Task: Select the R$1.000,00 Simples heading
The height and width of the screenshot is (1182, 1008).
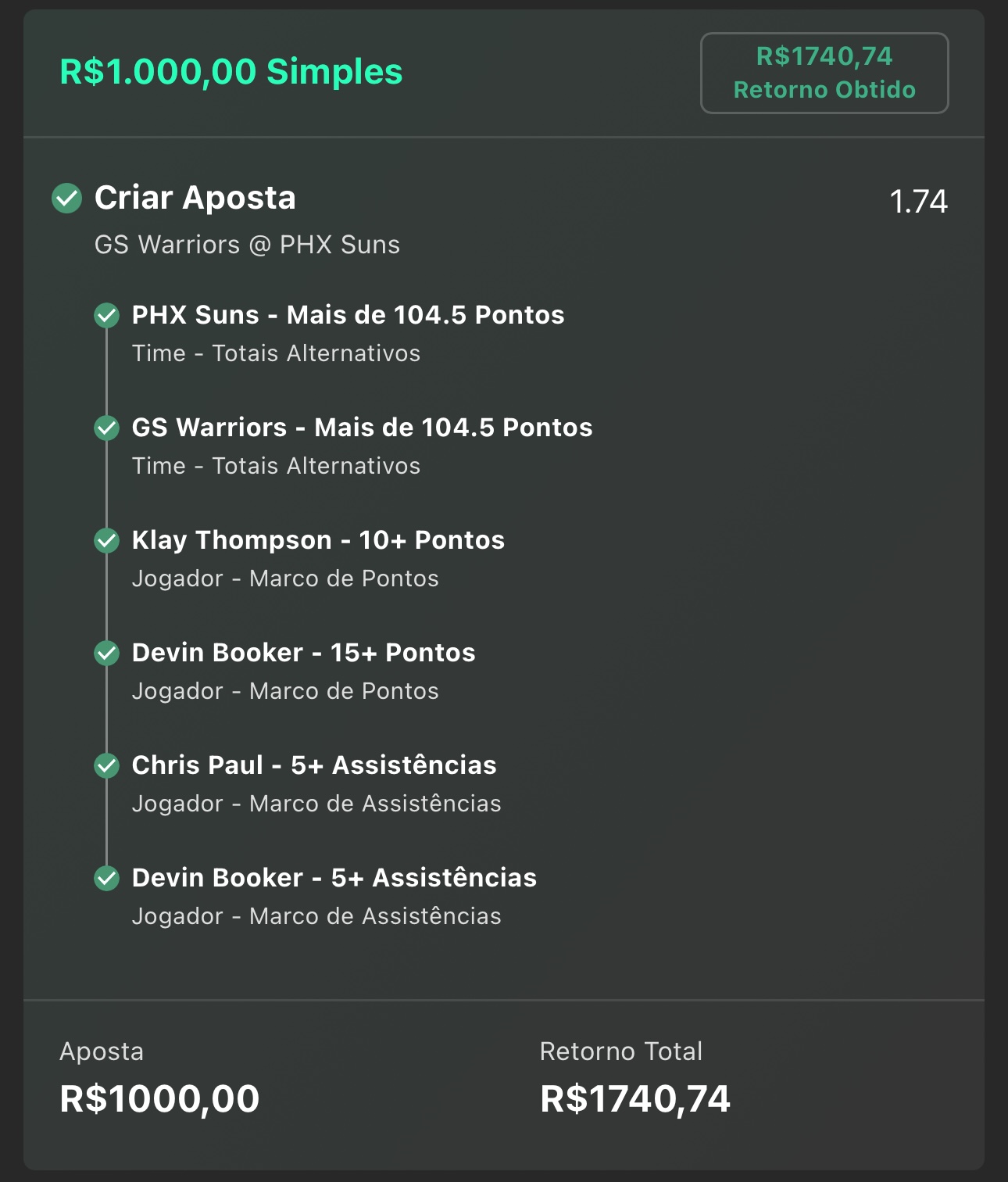Action: 231,72
